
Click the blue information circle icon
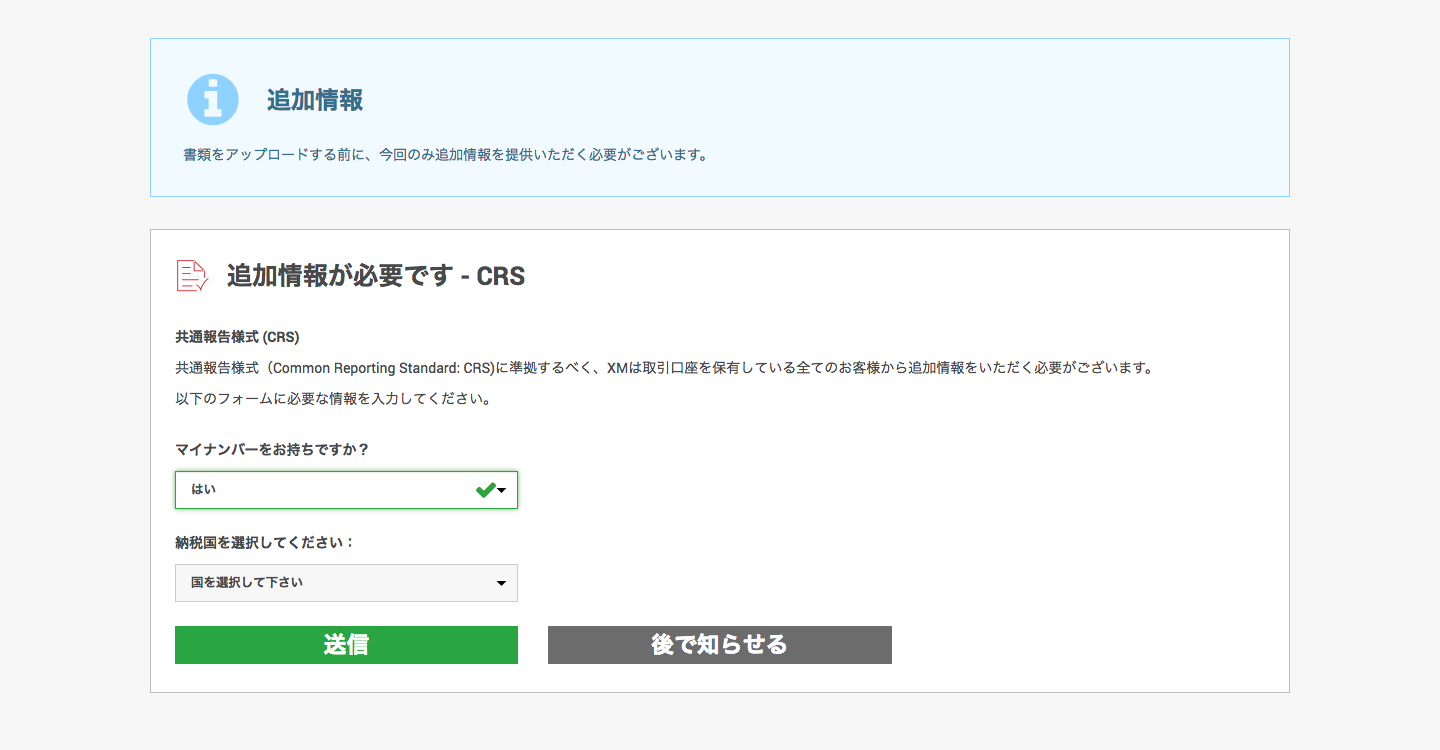[213, 100]
